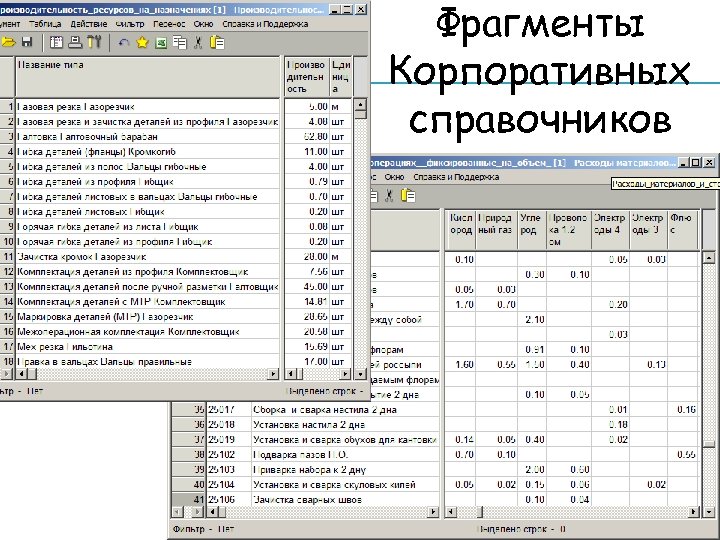The width and height of the screenshot is (720, 540).
Task: Click the value 14.81 in productivity column
Action: click(315, 302)
